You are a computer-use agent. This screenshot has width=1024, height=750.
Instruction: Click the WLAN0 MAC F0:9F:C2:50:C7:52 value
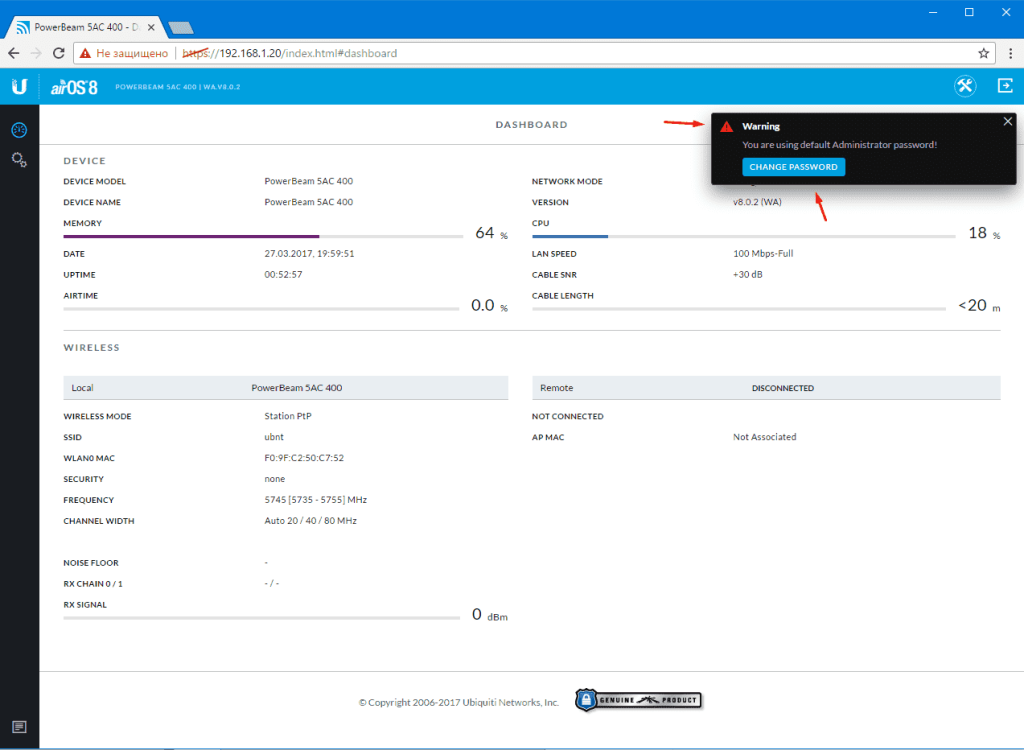point(304,458)
